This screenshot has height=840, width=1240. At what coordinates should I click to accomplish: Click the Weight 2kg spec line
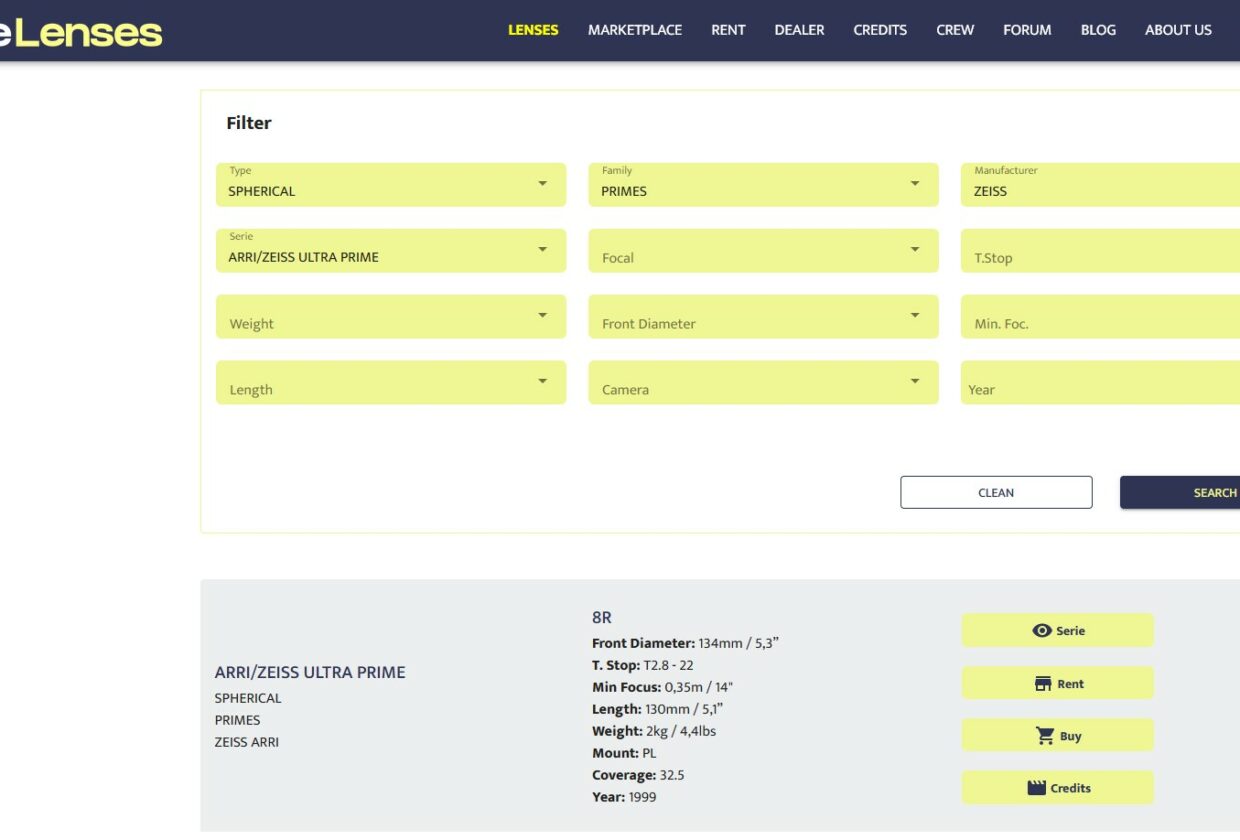point(654,731)
